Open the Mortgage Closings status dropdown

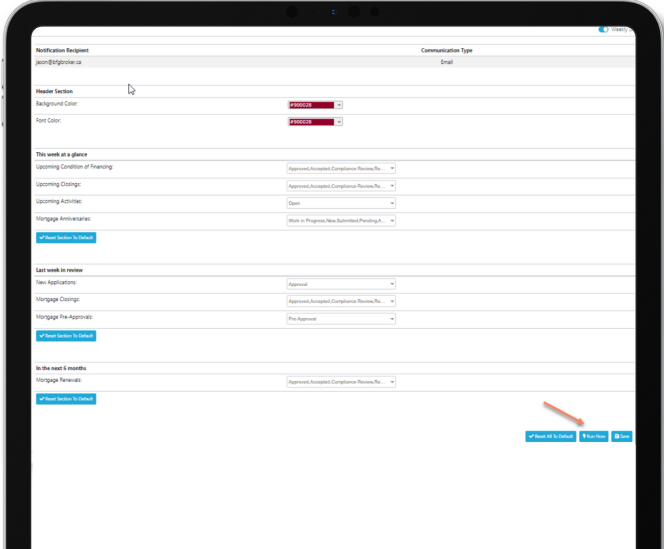[341, 301]
